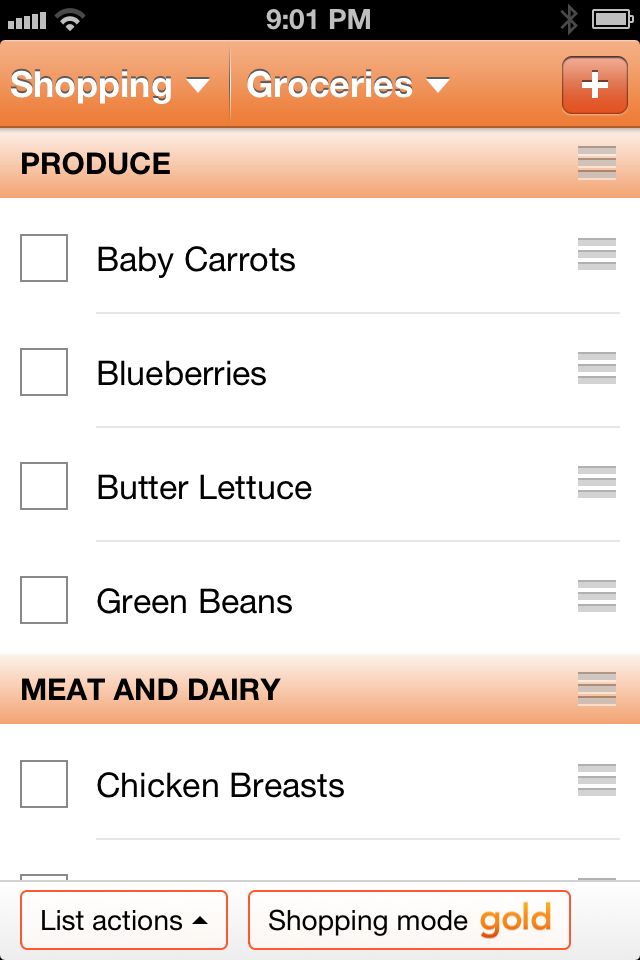Screen dimensions: 640x960
Task: Check the Chicken Breasts checkbox
Action: coord(44,784)
